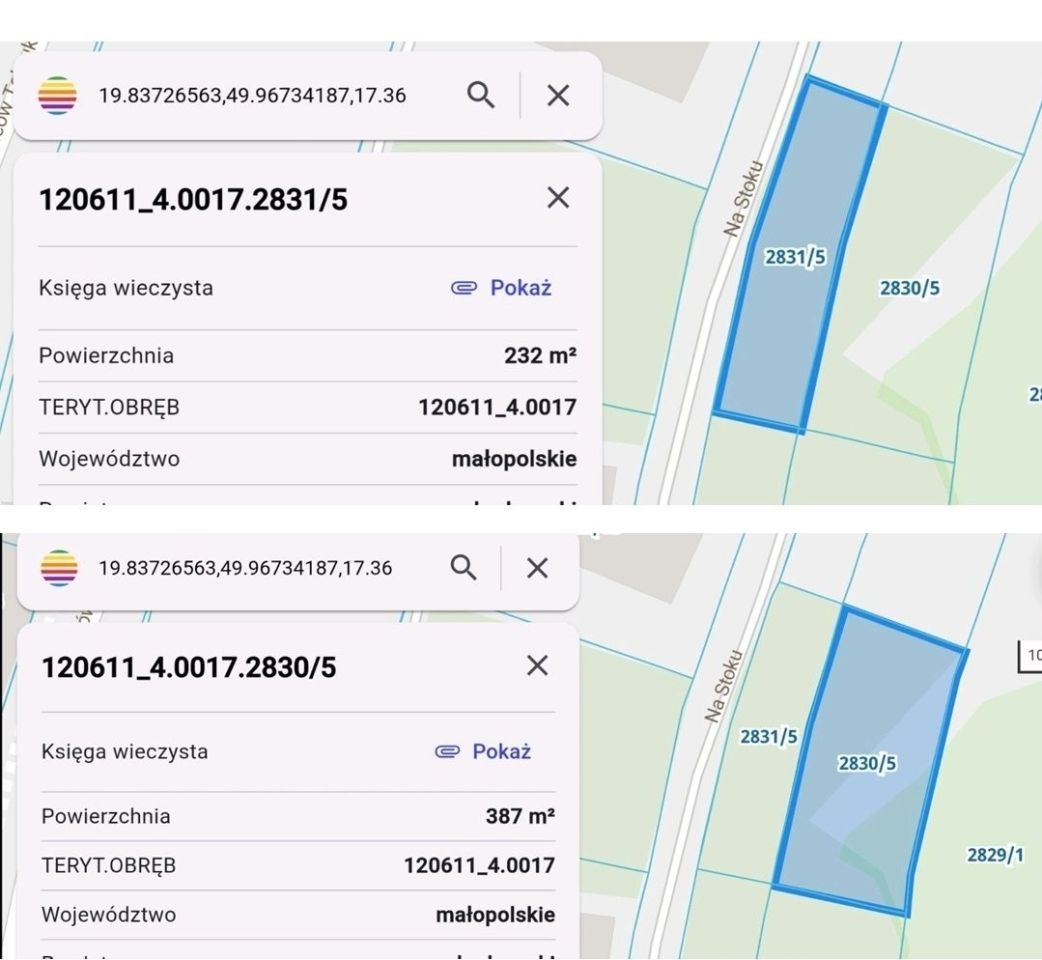Screen dimensions: 1042x960
Task: Clear the top search bar with its X icon
Action: point(558,95)
